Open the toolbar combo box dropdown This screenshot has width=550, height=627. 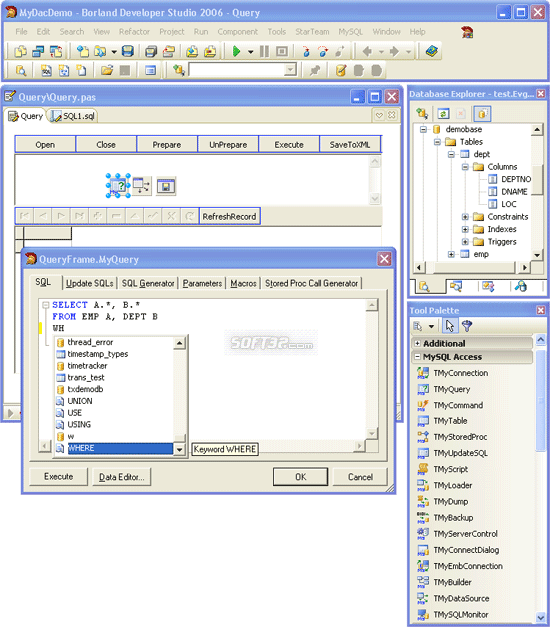(x=290, y=70)
